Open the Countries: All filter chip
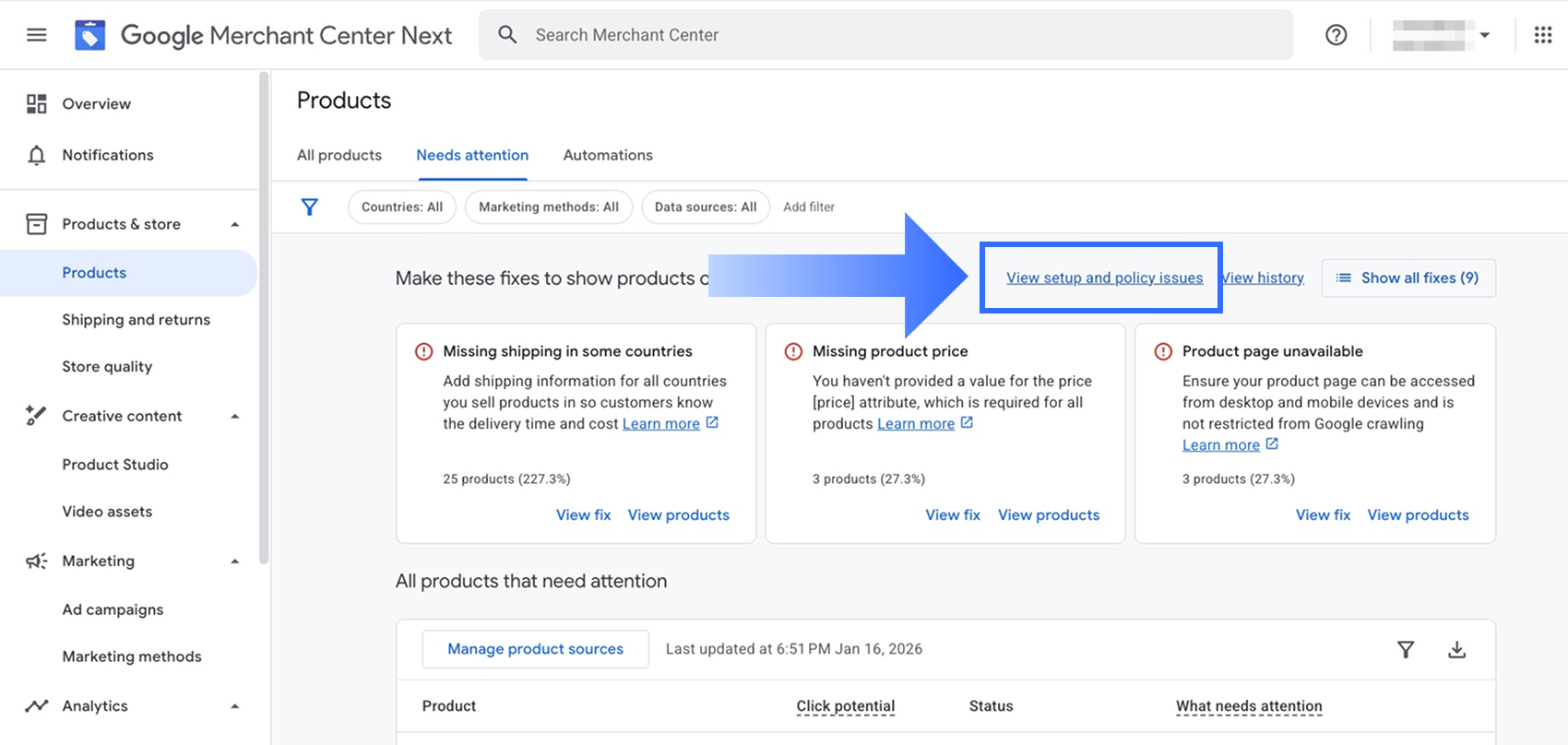 tap(402, 207)
